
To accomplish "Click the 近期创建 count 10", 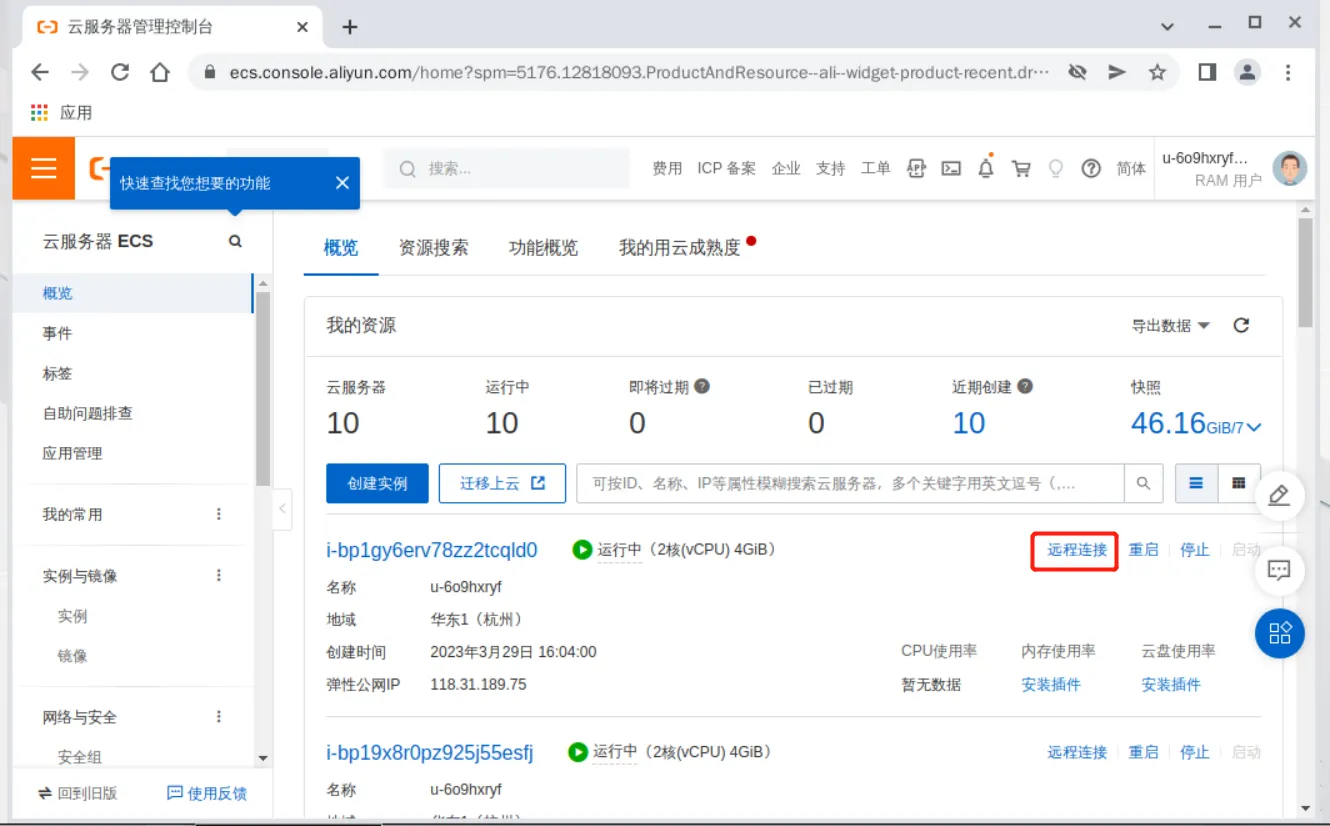I will (969, 423).
